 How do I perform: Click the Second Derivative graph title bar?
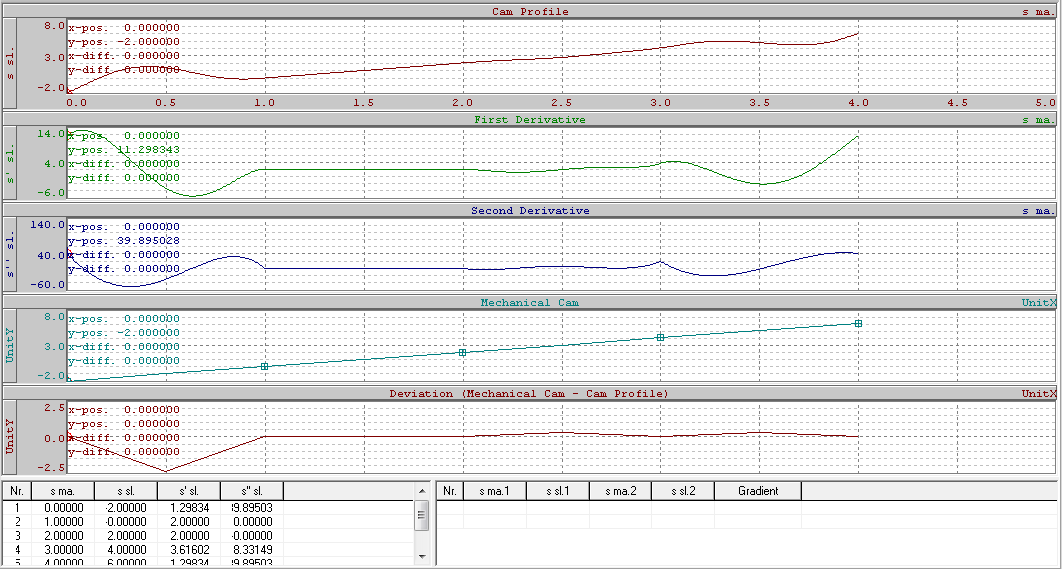530,211
